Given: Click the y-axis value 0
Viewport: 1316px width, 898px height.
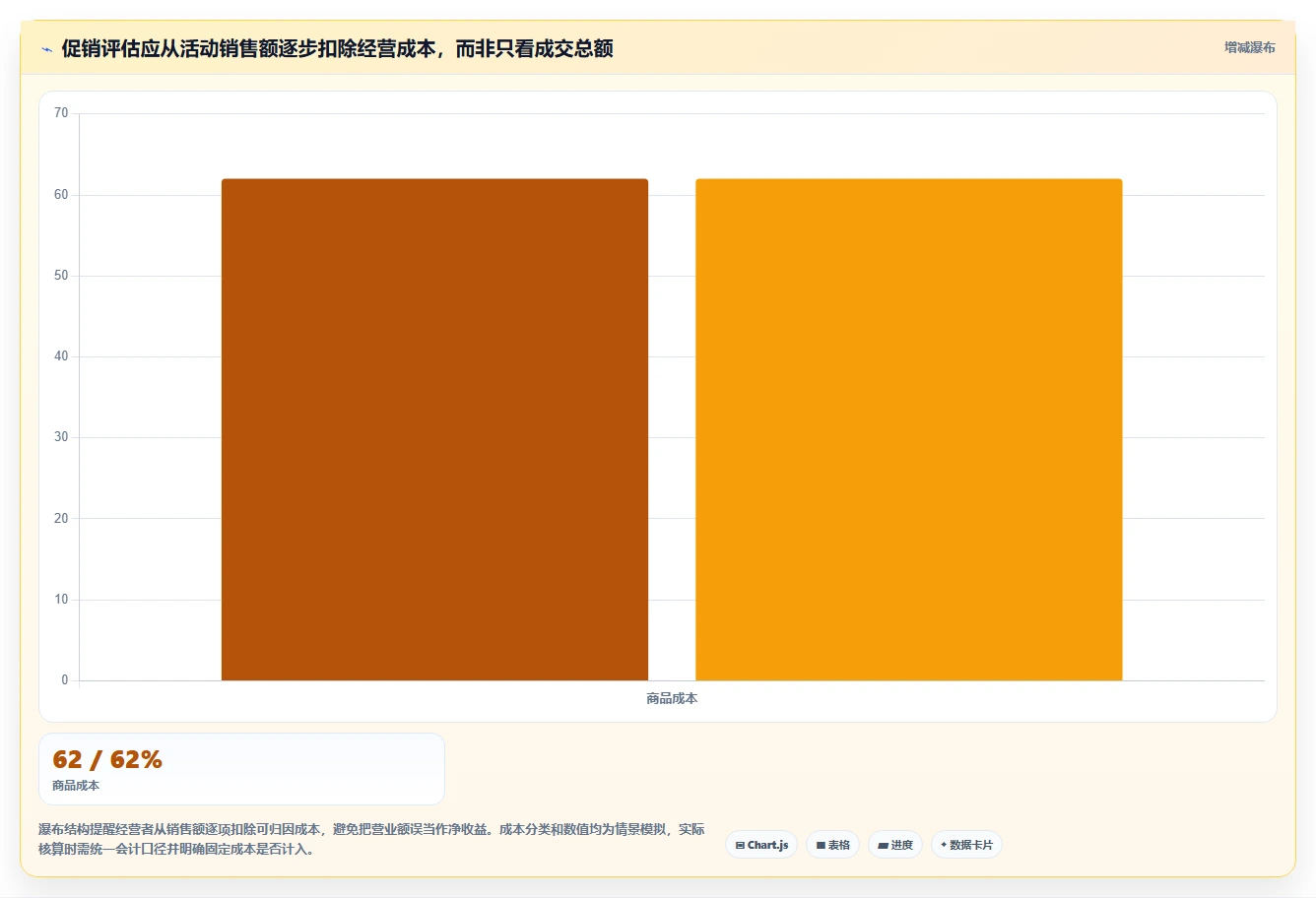Looking at the screenshot, I should [x=65, y=680].
